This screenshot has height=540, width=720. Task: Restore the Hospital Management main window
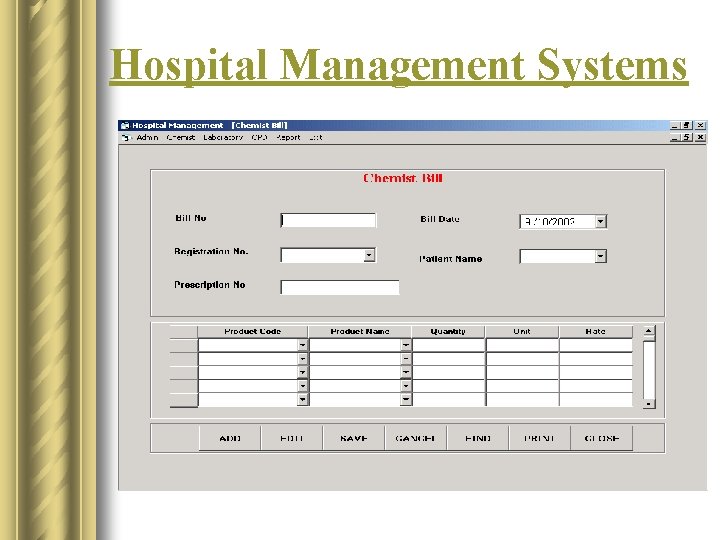(686, 125)
